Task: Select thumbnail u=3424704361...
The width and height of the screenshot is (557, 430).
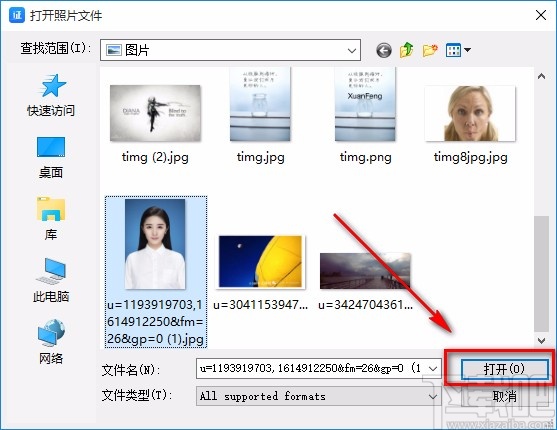Action: (x=365, y=271)
